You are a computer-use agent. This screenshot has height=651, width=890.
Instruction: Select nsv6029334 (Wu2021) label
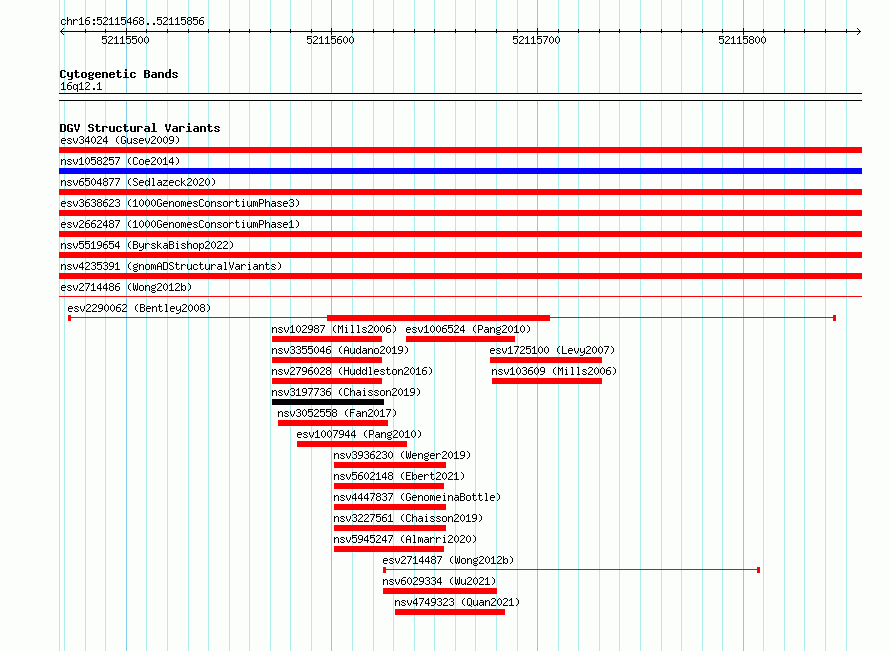[x=439, y=581]
